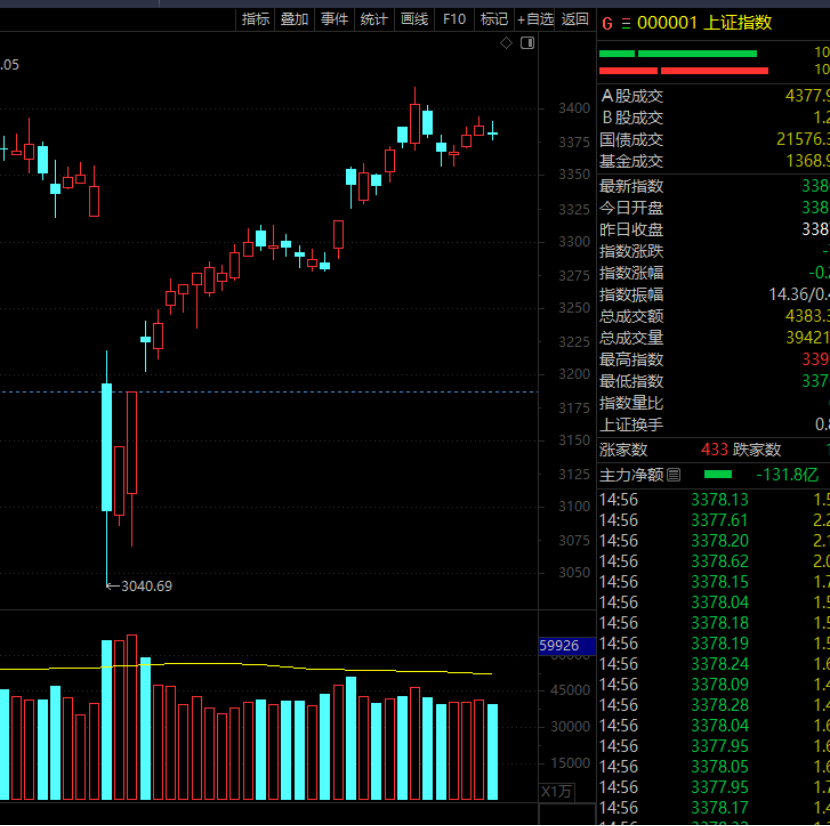Click the 3050 price axis label
Image resolution: width=830 pixels, height=826 pixels.
(574, 573)
